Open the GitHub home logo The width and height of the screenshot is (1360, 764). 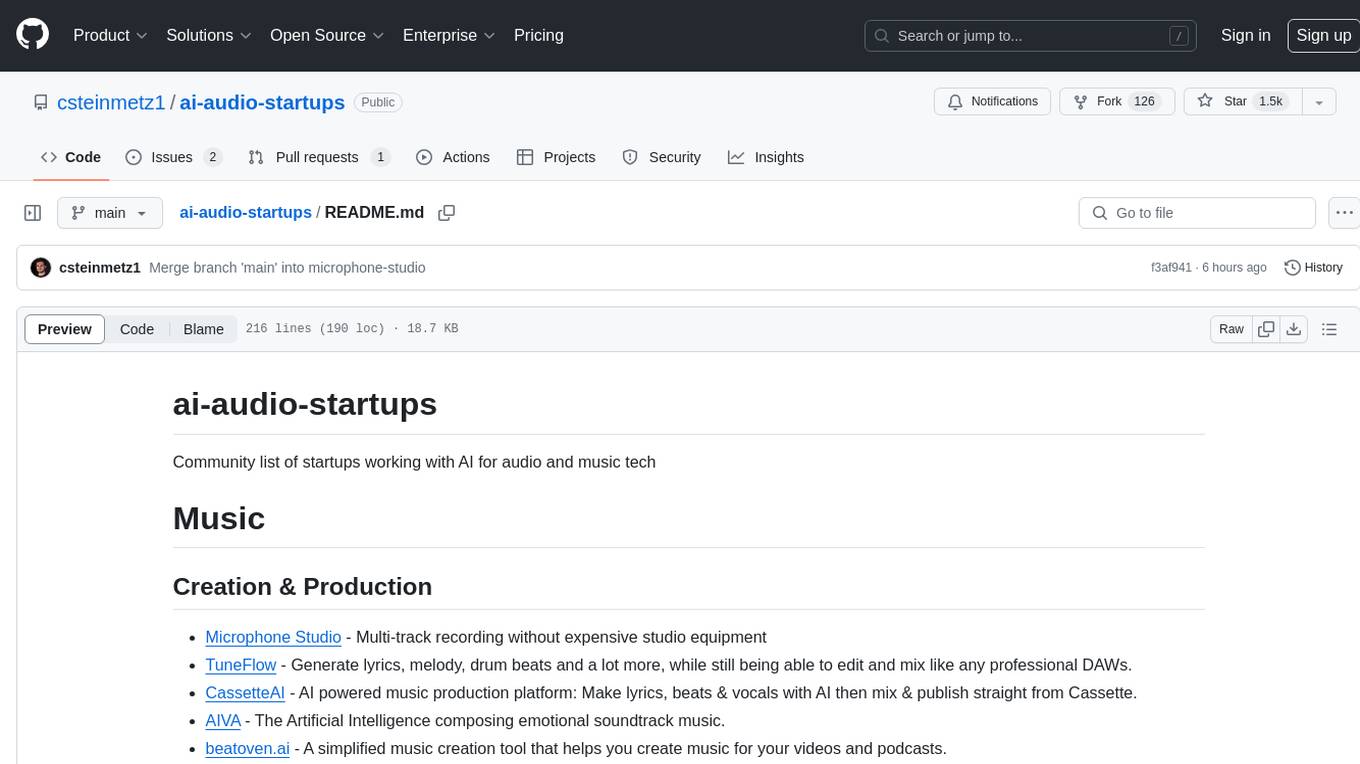point(32,35)
